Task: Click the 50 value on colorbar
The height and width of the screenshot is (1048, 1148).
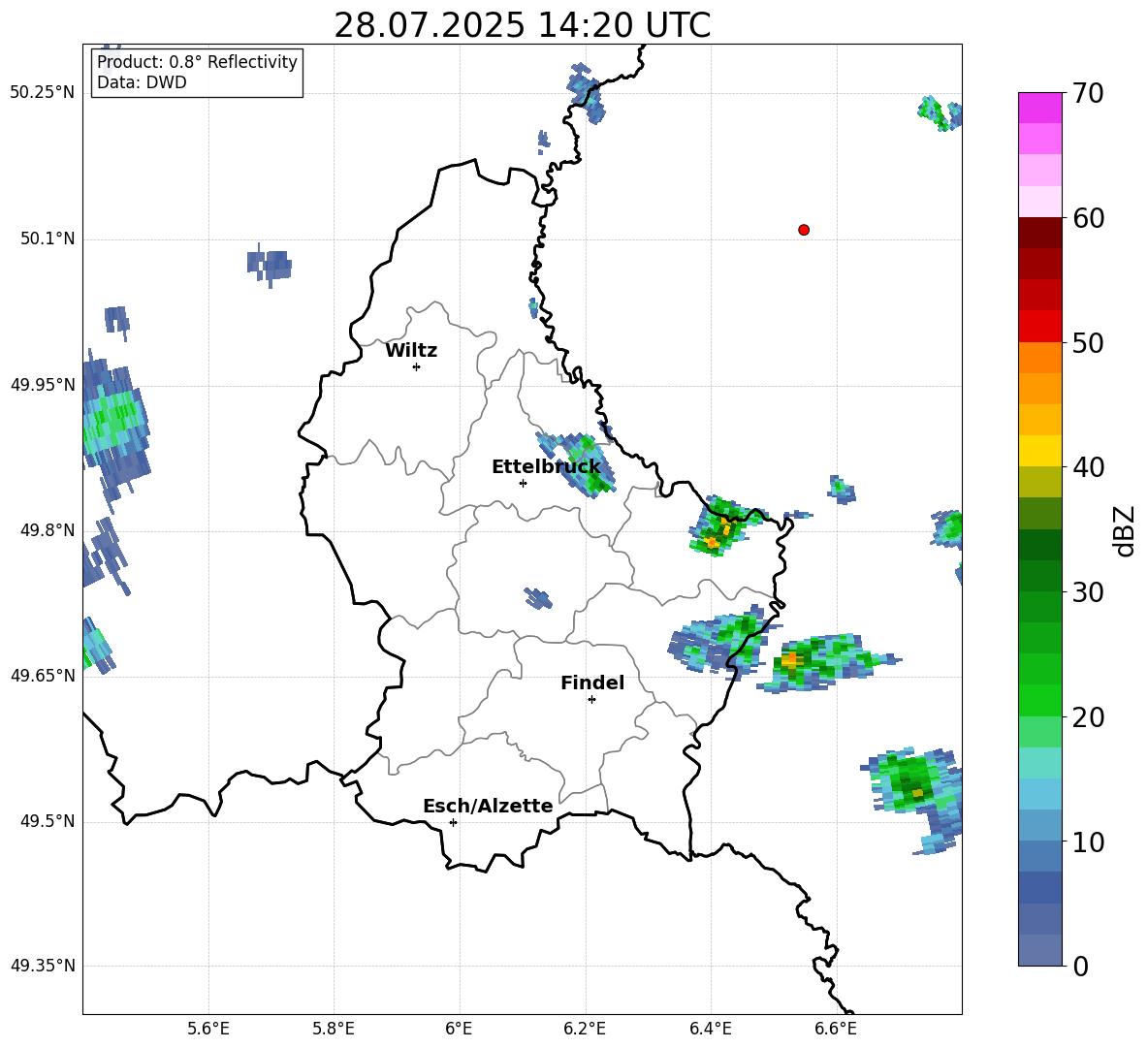Action: point(1087,342)
